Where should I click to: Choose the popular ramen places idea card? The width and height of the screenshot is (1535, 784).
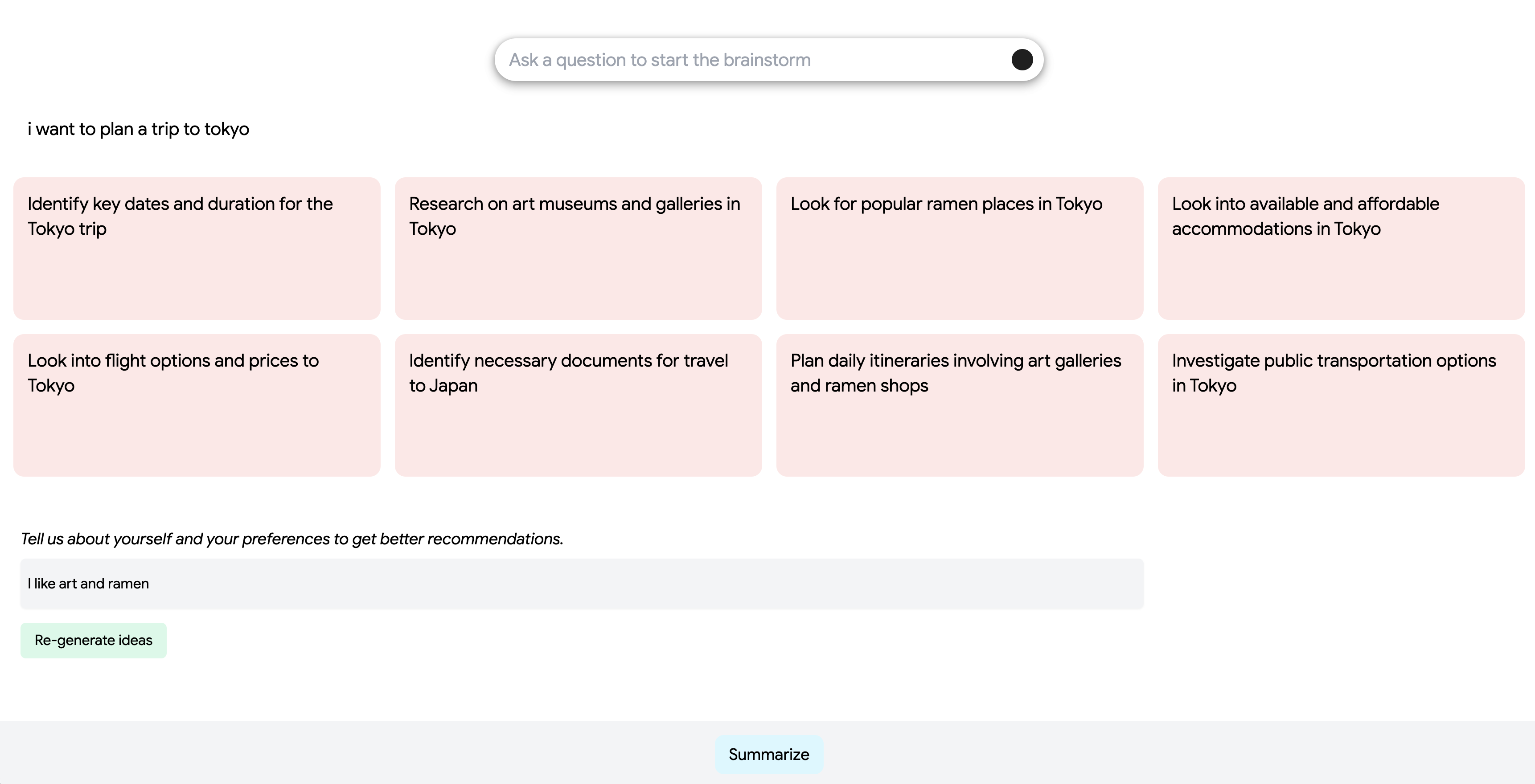tap(959, 248)
